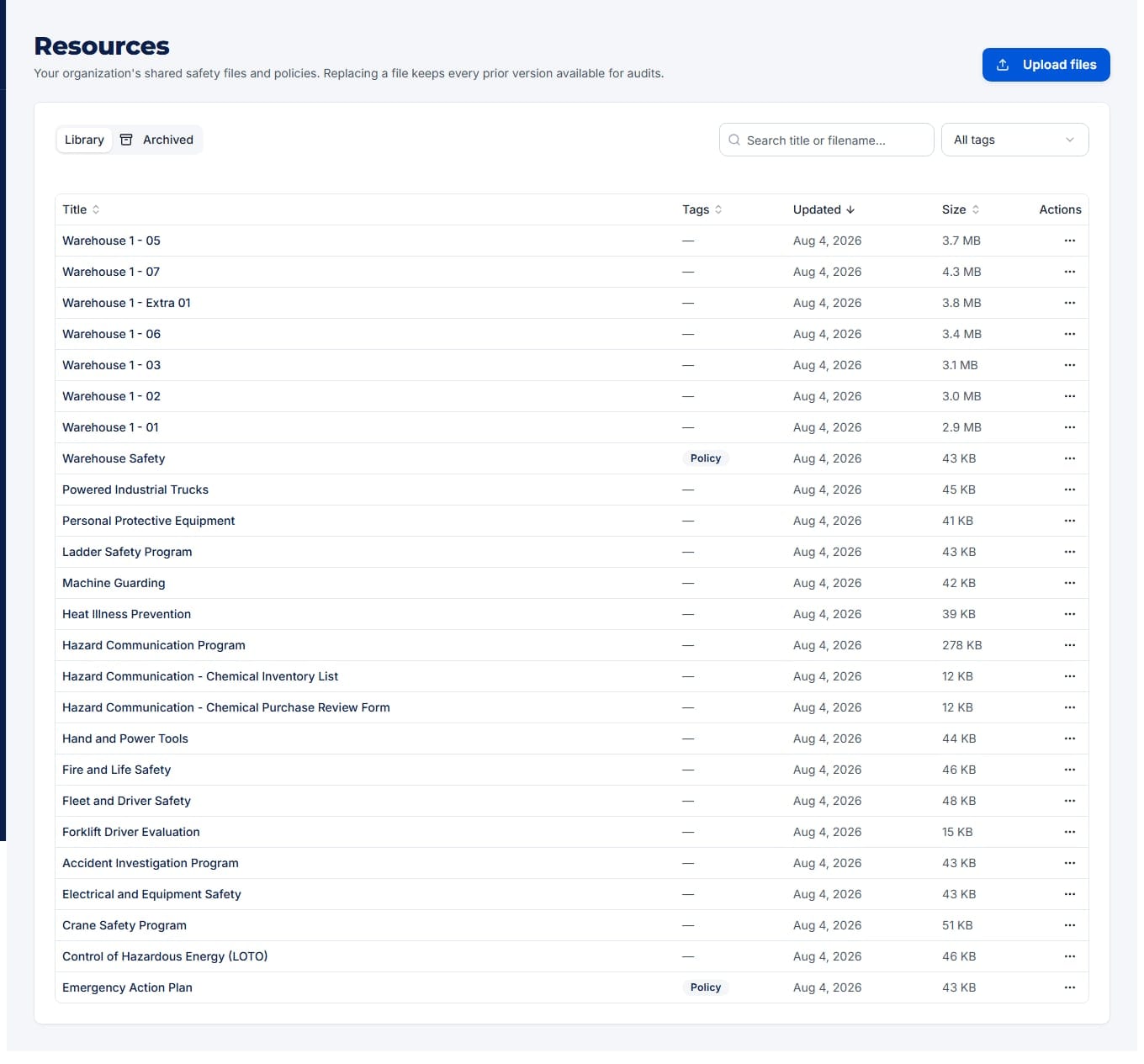
Task: Open actions menu for Warehouse 1 - 03
Action: [1069, 365]
